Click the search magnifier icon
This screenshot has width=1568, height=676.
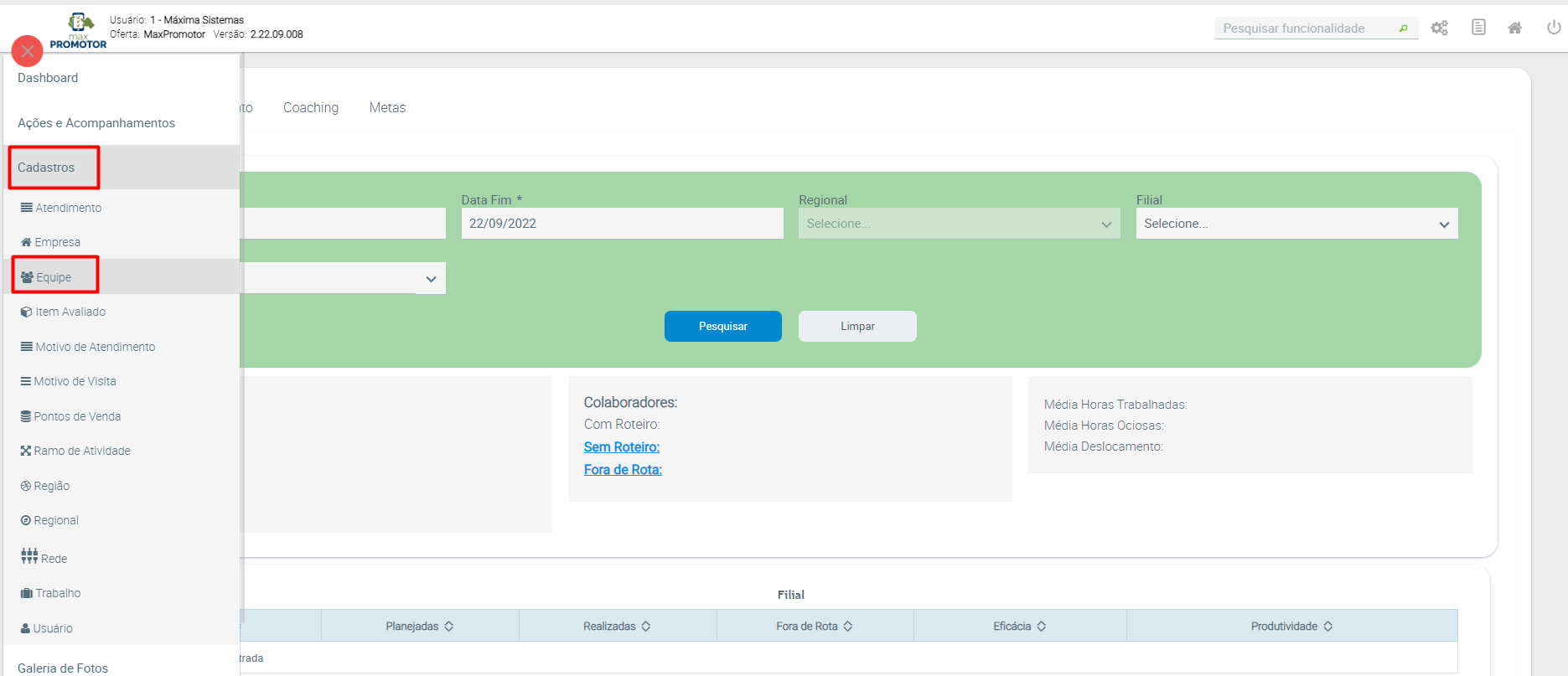pyautogui.click(x=1403, y=28)
